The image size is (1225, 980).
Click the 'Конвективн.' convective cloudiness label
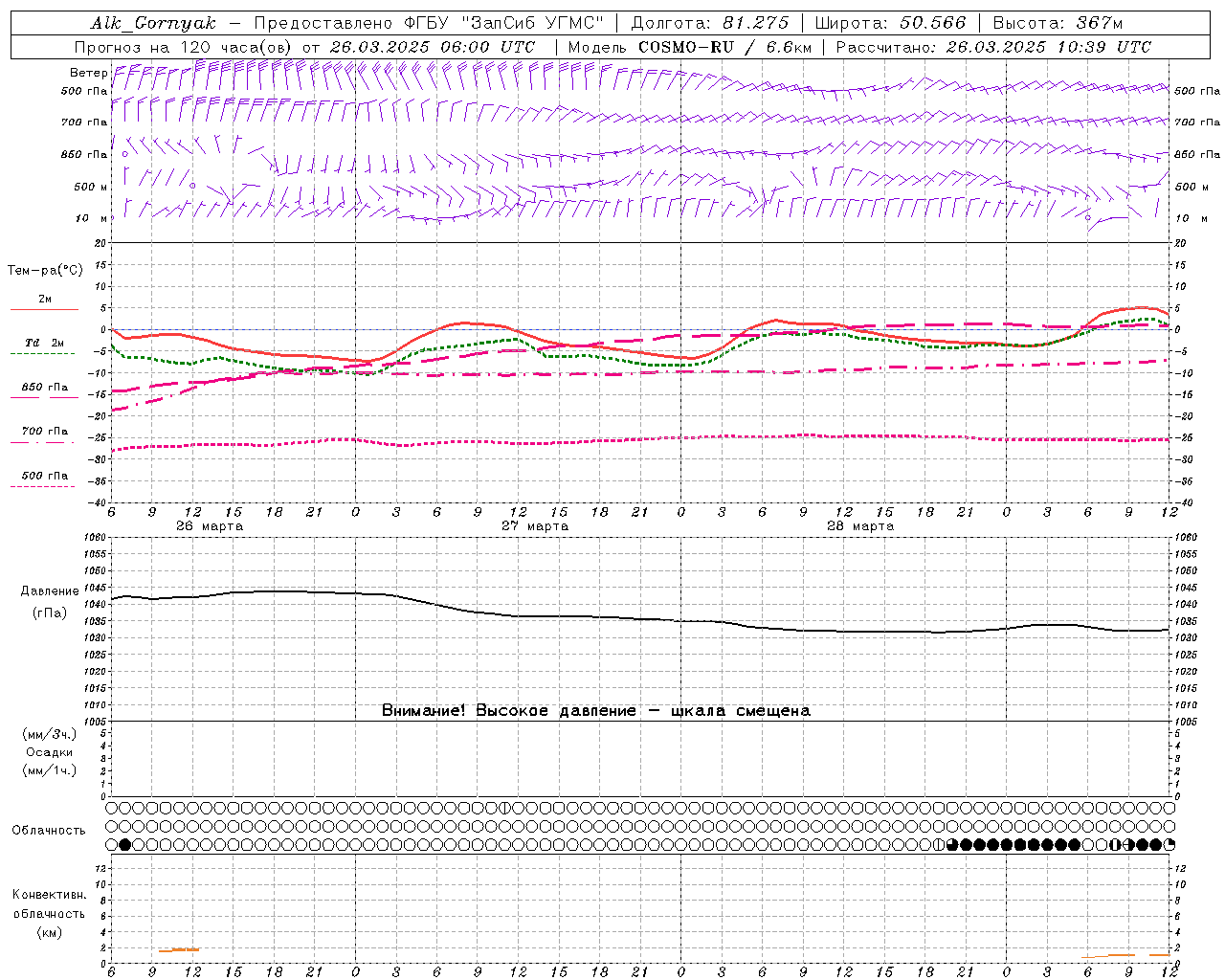[x=49, y=895]
